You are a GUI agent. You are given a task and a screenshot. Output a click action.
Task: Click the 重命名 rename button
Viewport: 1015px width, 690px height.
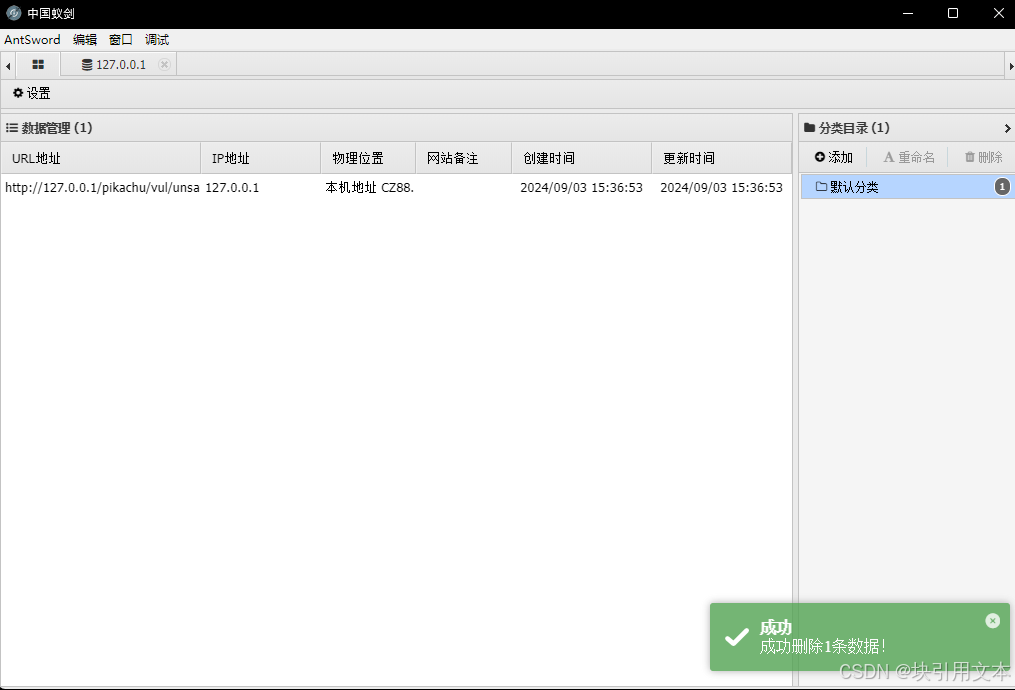909,157
